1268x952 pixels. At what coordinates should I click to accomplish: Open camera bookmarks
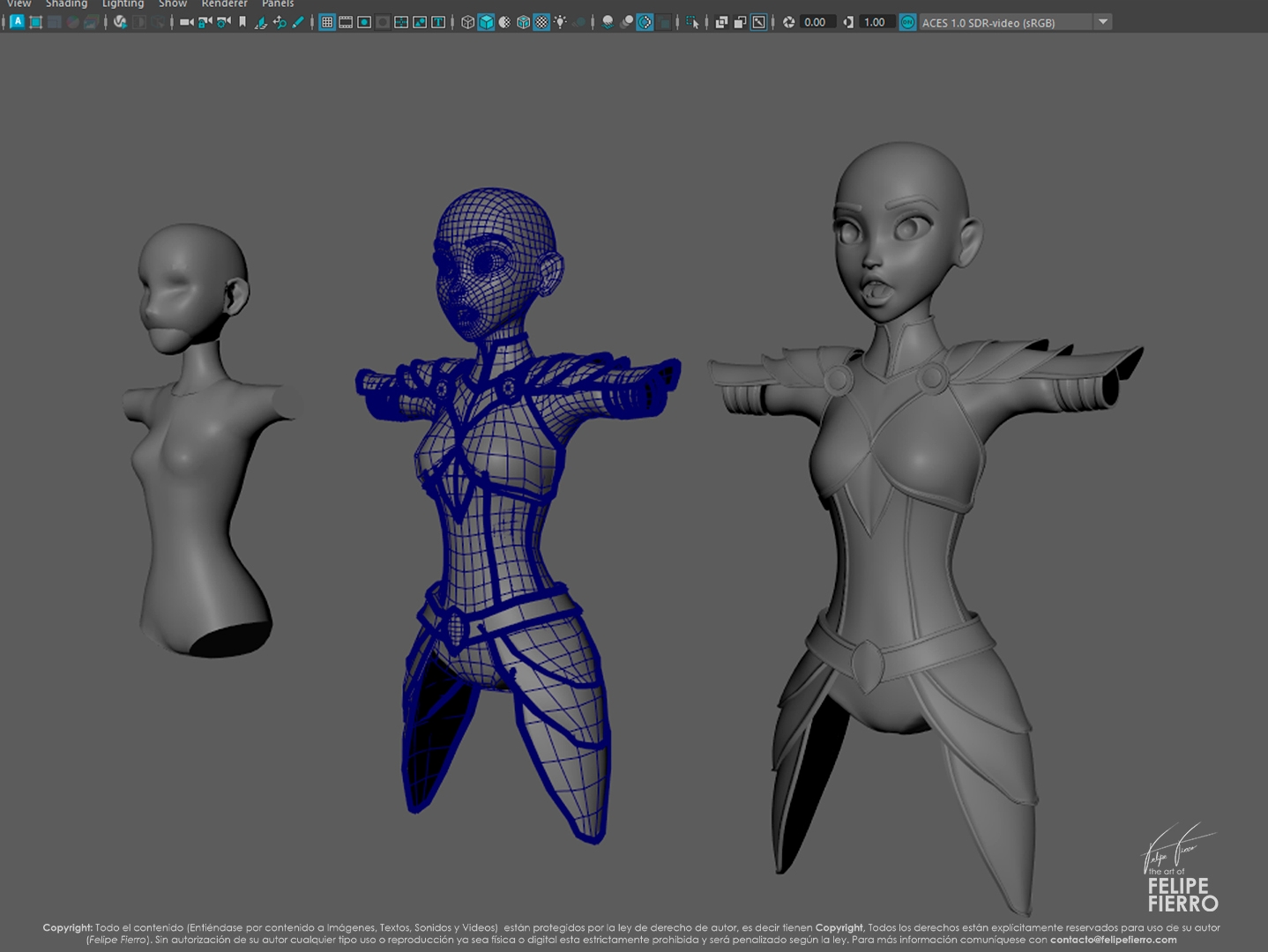click(242, 22)
